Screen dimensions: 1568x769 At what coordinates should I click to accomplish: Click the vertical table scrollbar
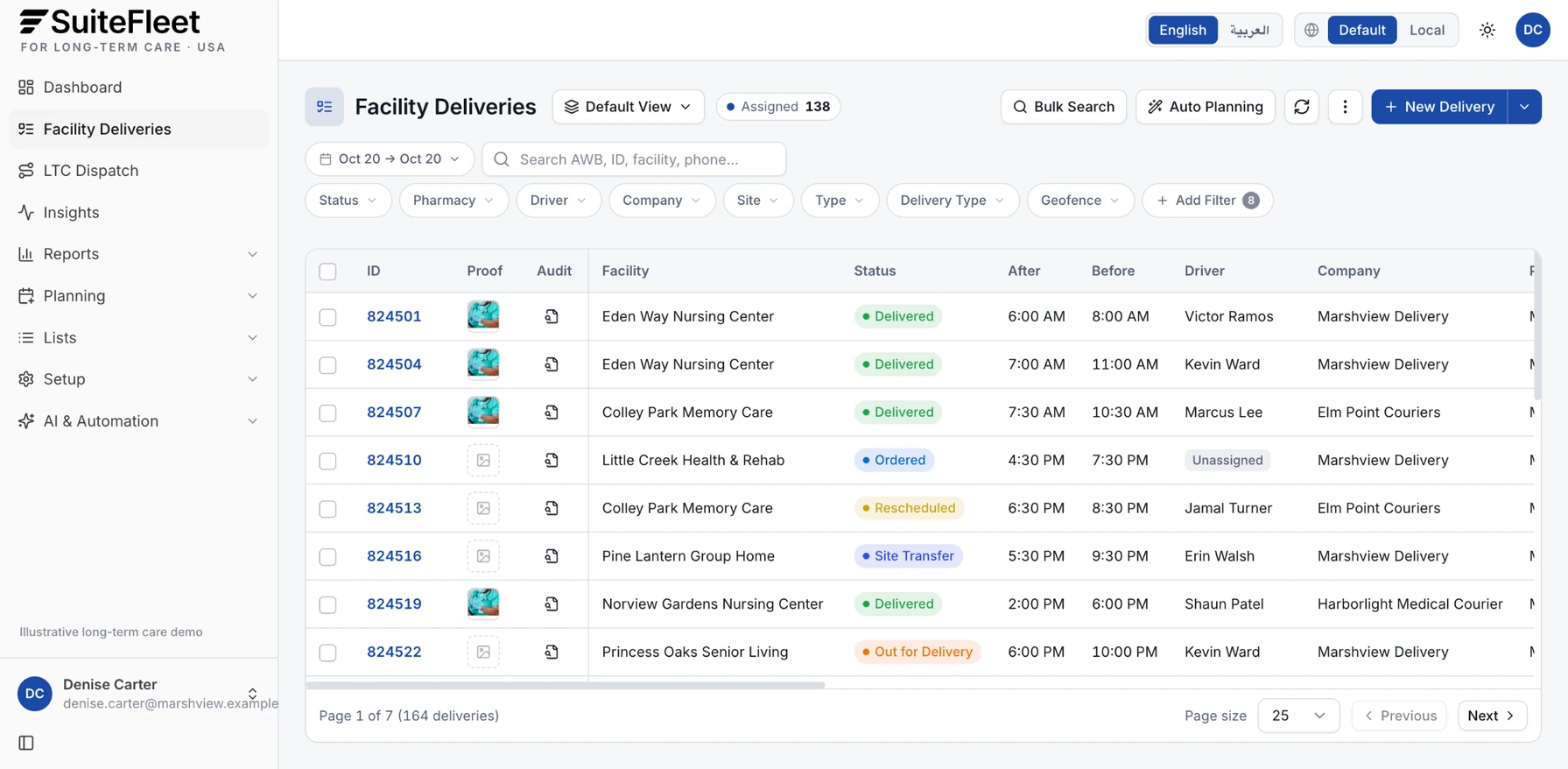[1537, 326]
